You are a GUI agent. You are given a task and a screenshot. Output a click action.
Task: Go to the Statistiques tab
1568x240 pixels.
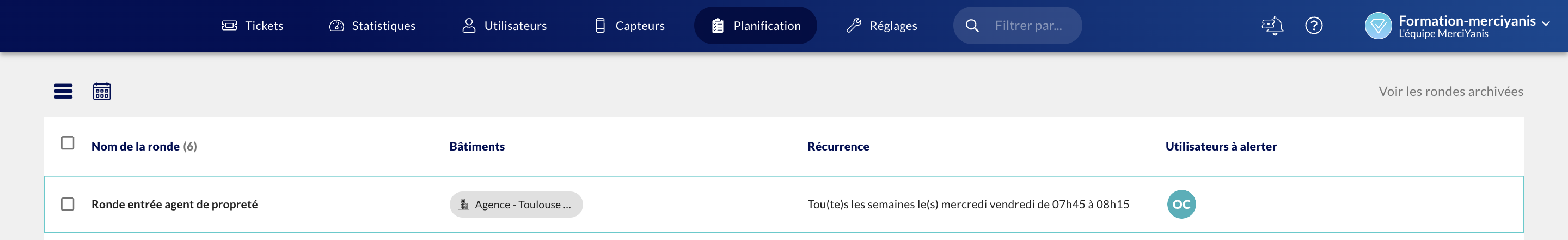tap(372, 26)
